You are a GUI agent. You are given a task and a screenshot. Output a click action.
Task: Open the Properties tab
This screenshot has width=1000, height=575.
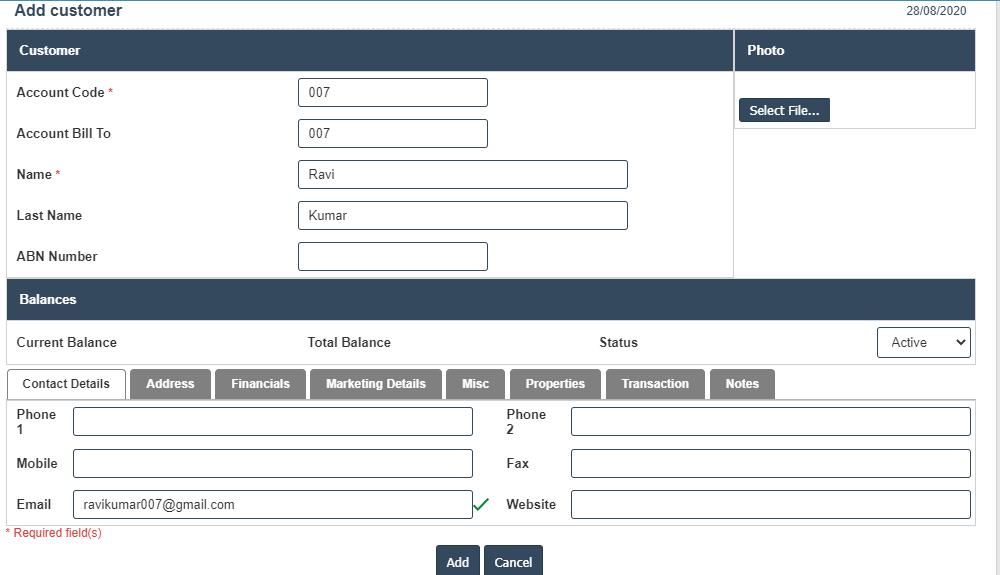[555, 384]
